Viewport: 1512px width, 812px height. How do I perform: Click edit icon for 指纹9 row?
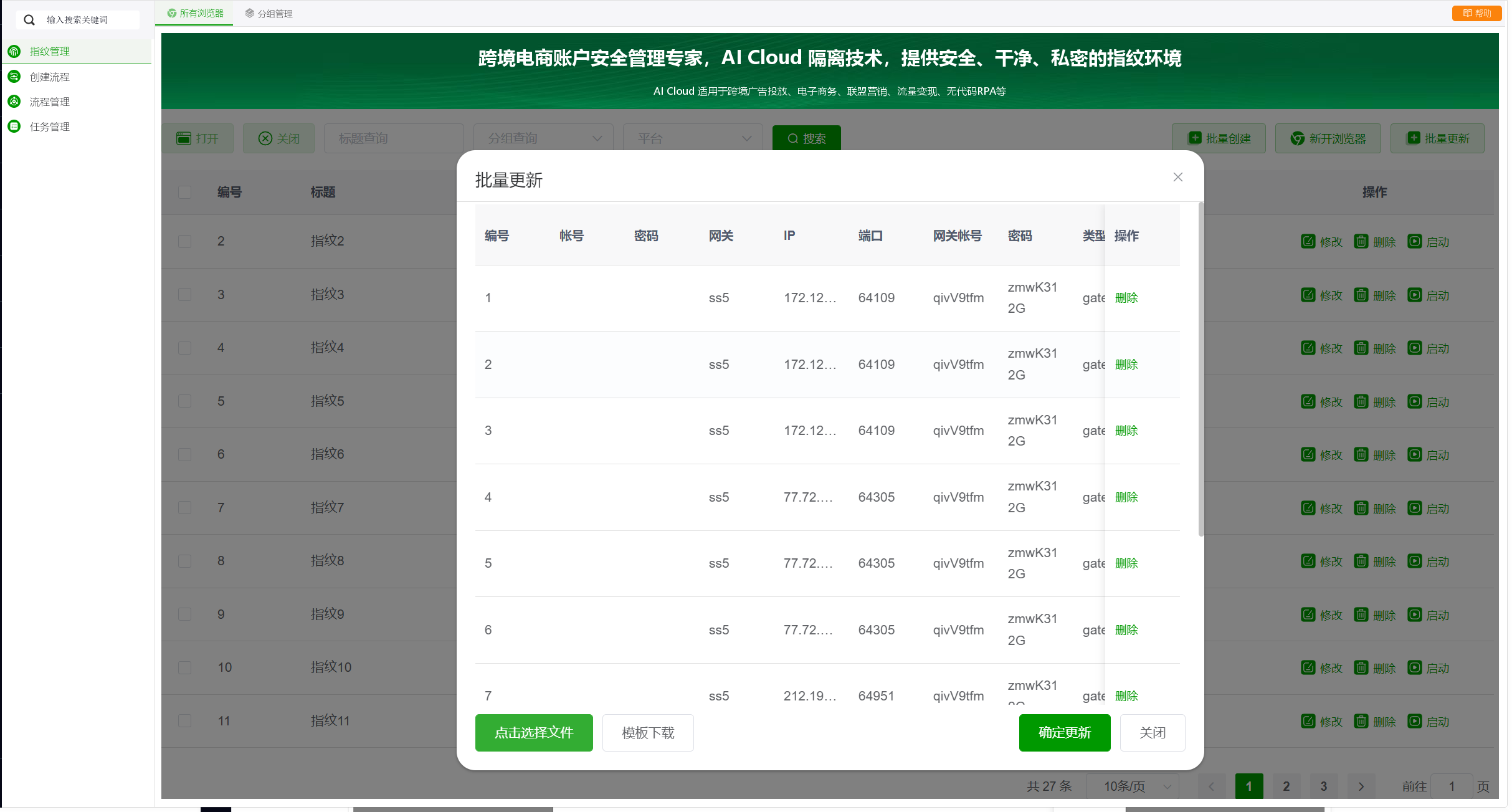pyautogui.click(x=1308, y=614)
